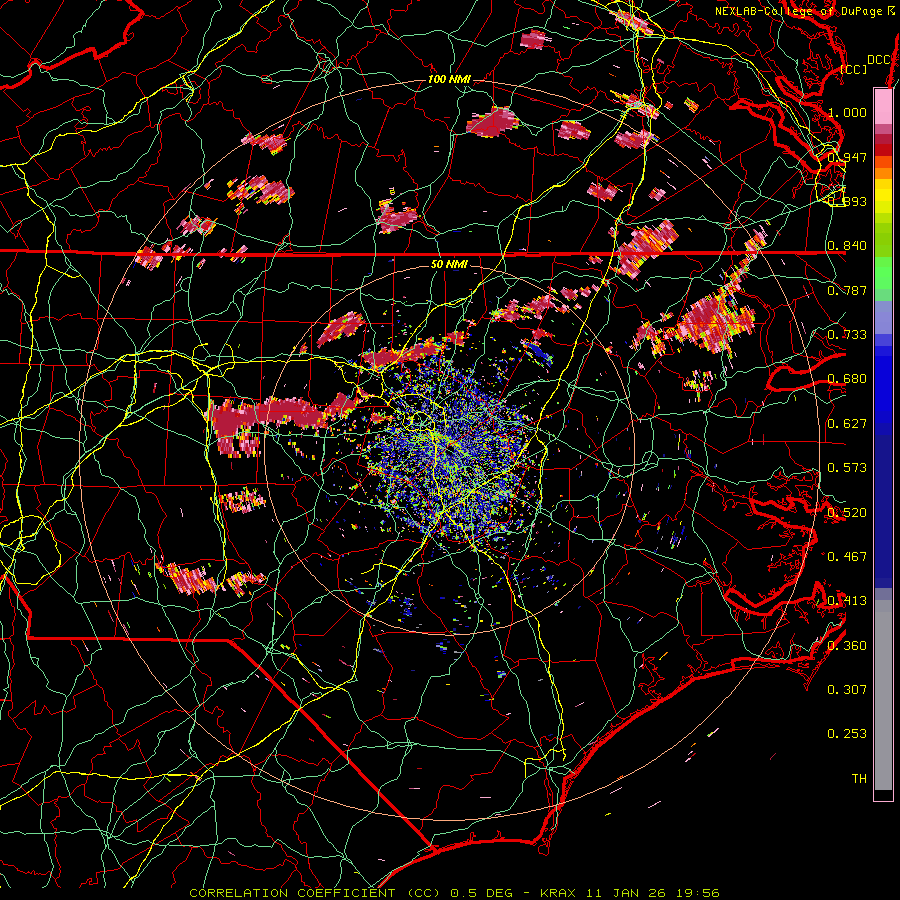Click the 0.413 scale value
The image size is (900, 900).
click(x=847, y=601)
